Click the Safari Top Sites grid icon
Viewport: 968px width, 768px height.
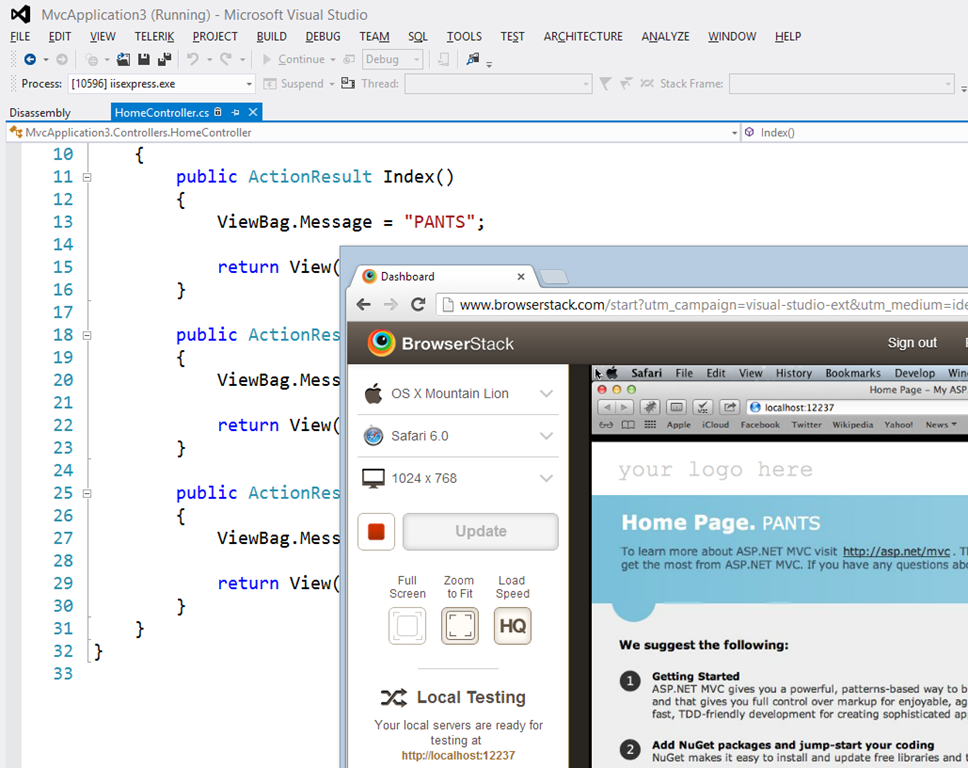coord(650,425)
